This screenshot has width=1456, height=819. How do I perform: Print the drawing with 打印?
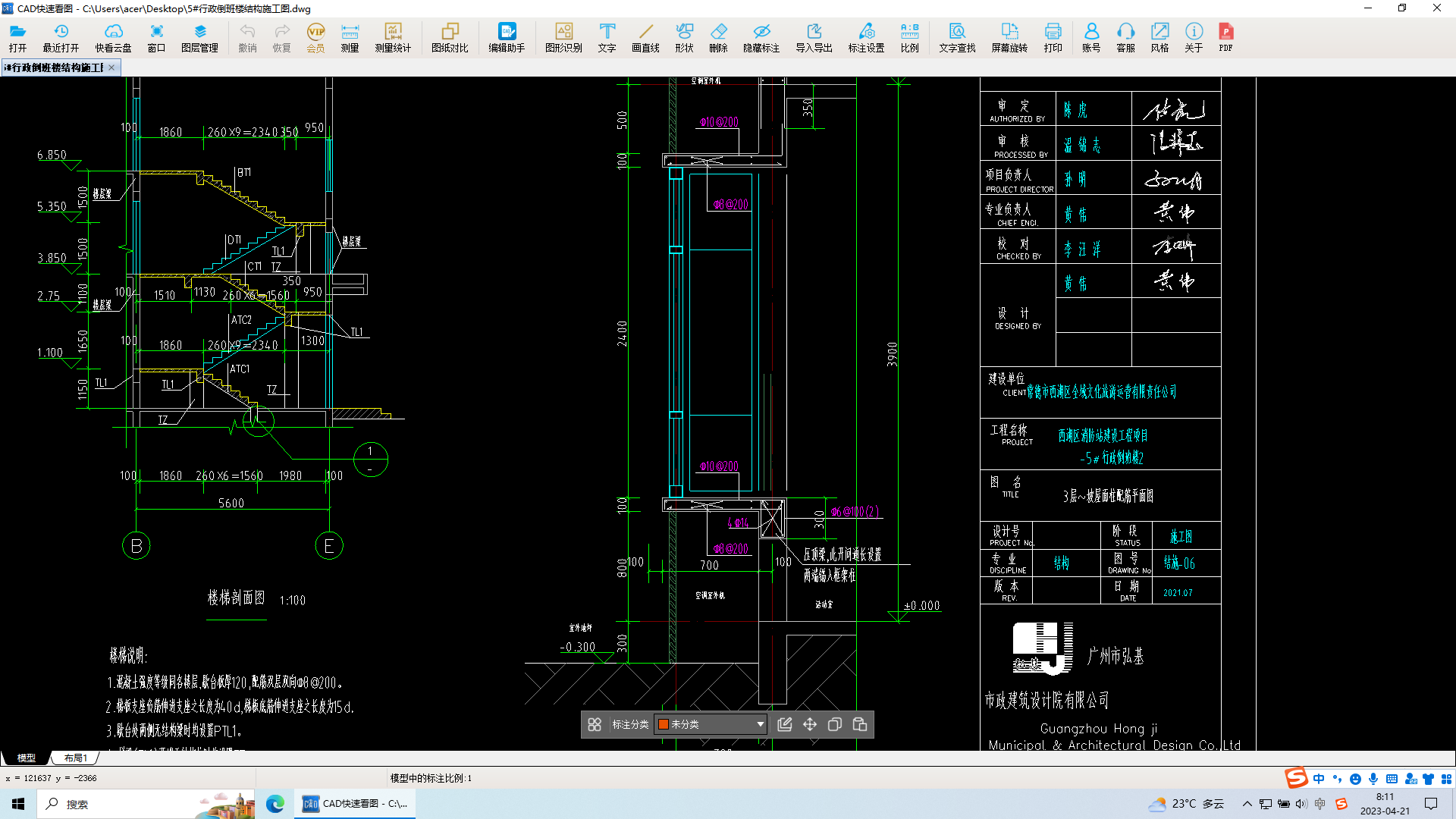[x=1053, y=37]
